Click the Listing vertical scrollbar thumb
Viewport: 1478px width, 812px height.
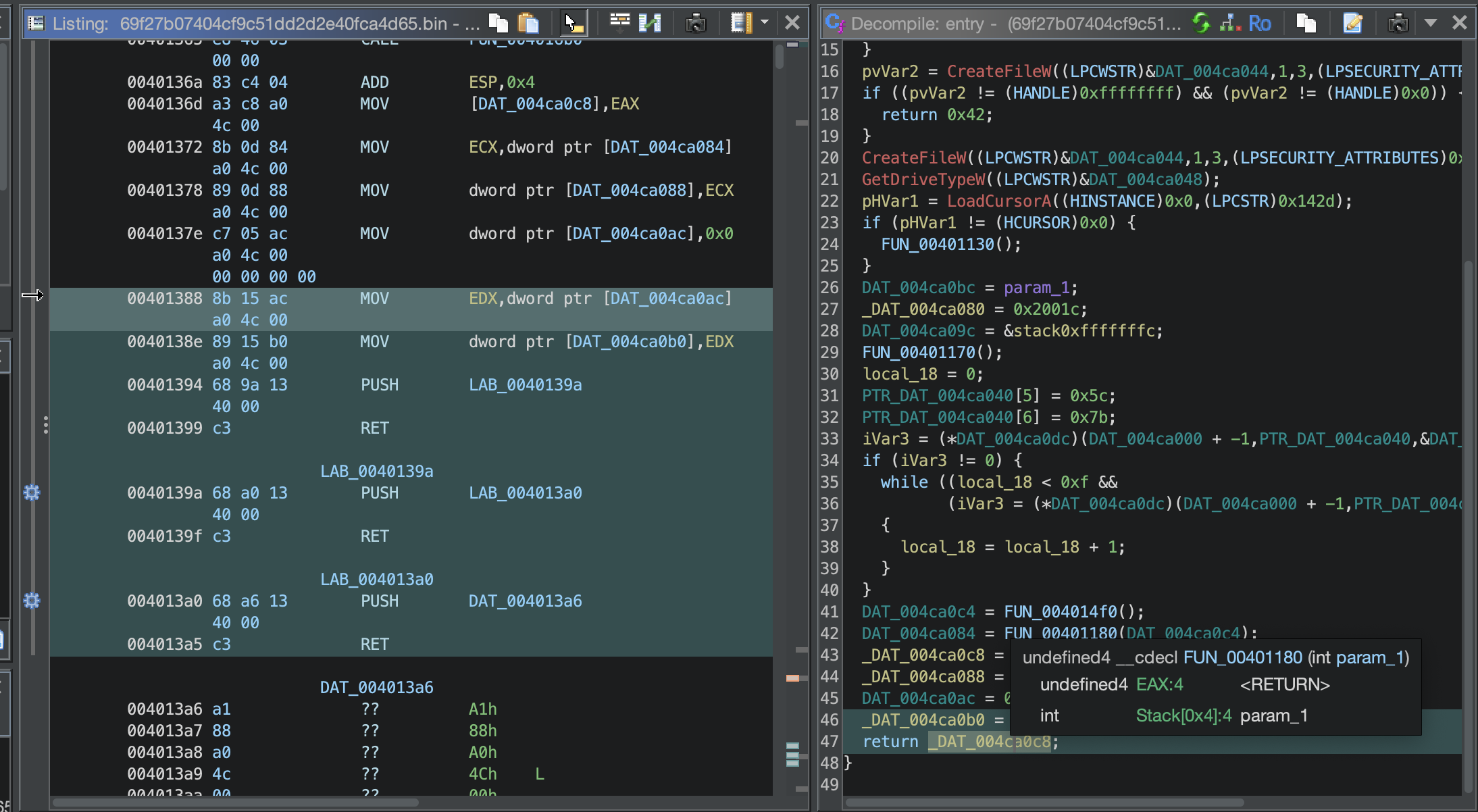tap(780, 55)
